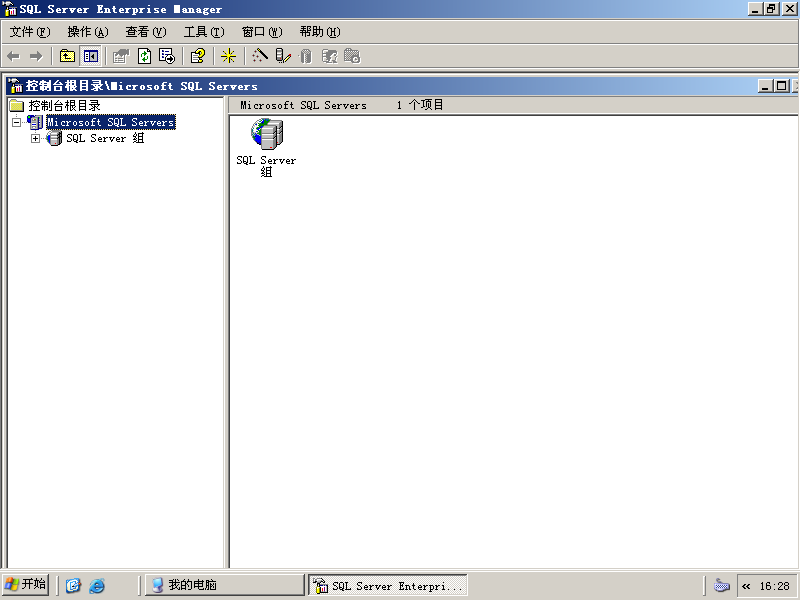Open the 查看(V) menu
This screenshot has width=800, height=600.
click(x=146, y=32)
